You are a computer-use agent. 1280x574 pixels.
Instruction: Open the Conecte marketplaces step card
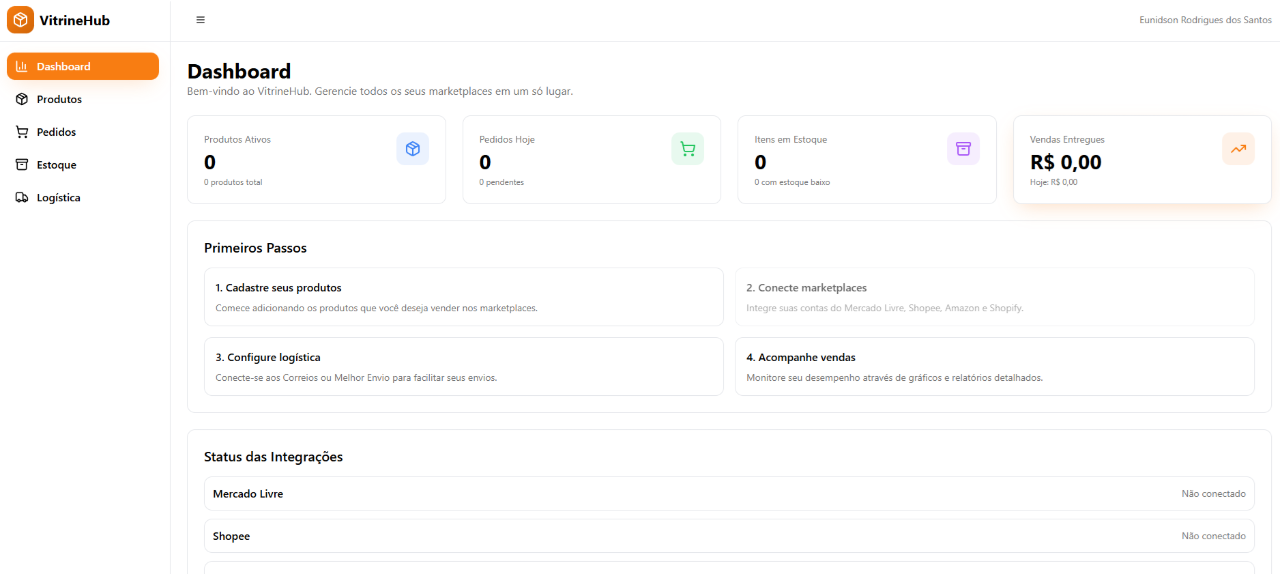click(x=994, y=297)
